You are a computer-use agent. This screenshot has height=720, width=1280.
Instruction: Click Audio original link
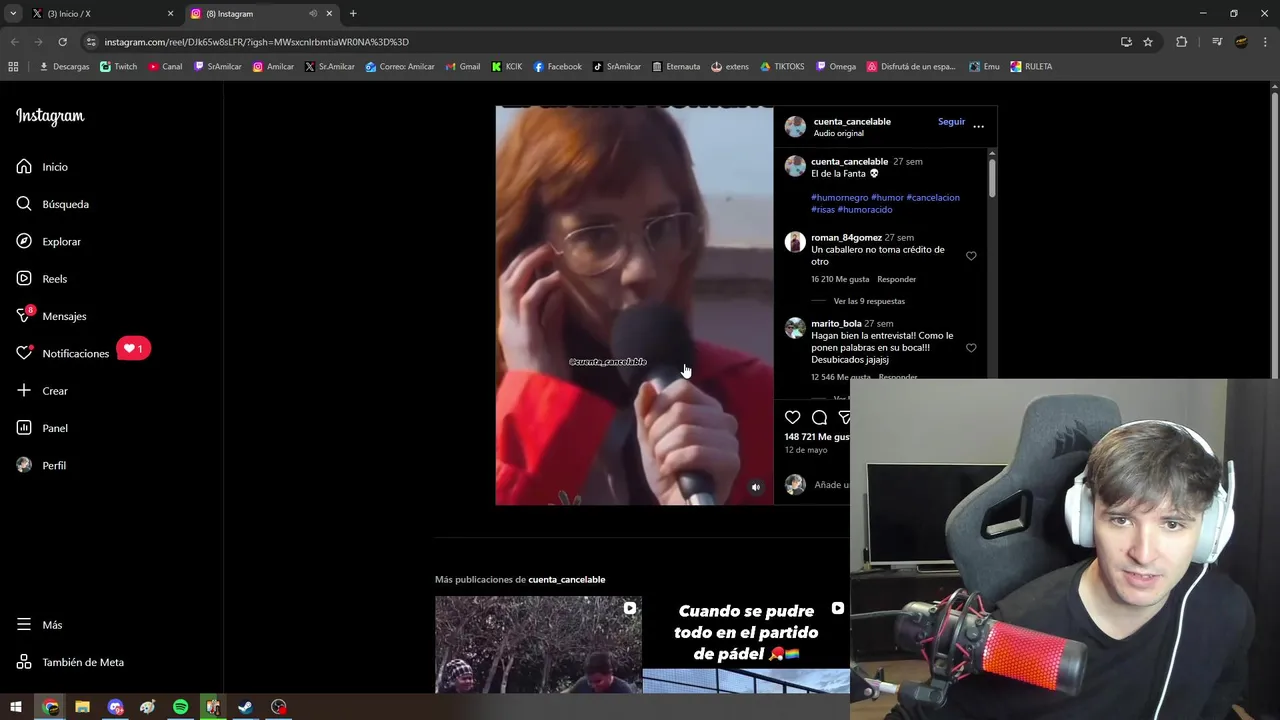[838, 133]
